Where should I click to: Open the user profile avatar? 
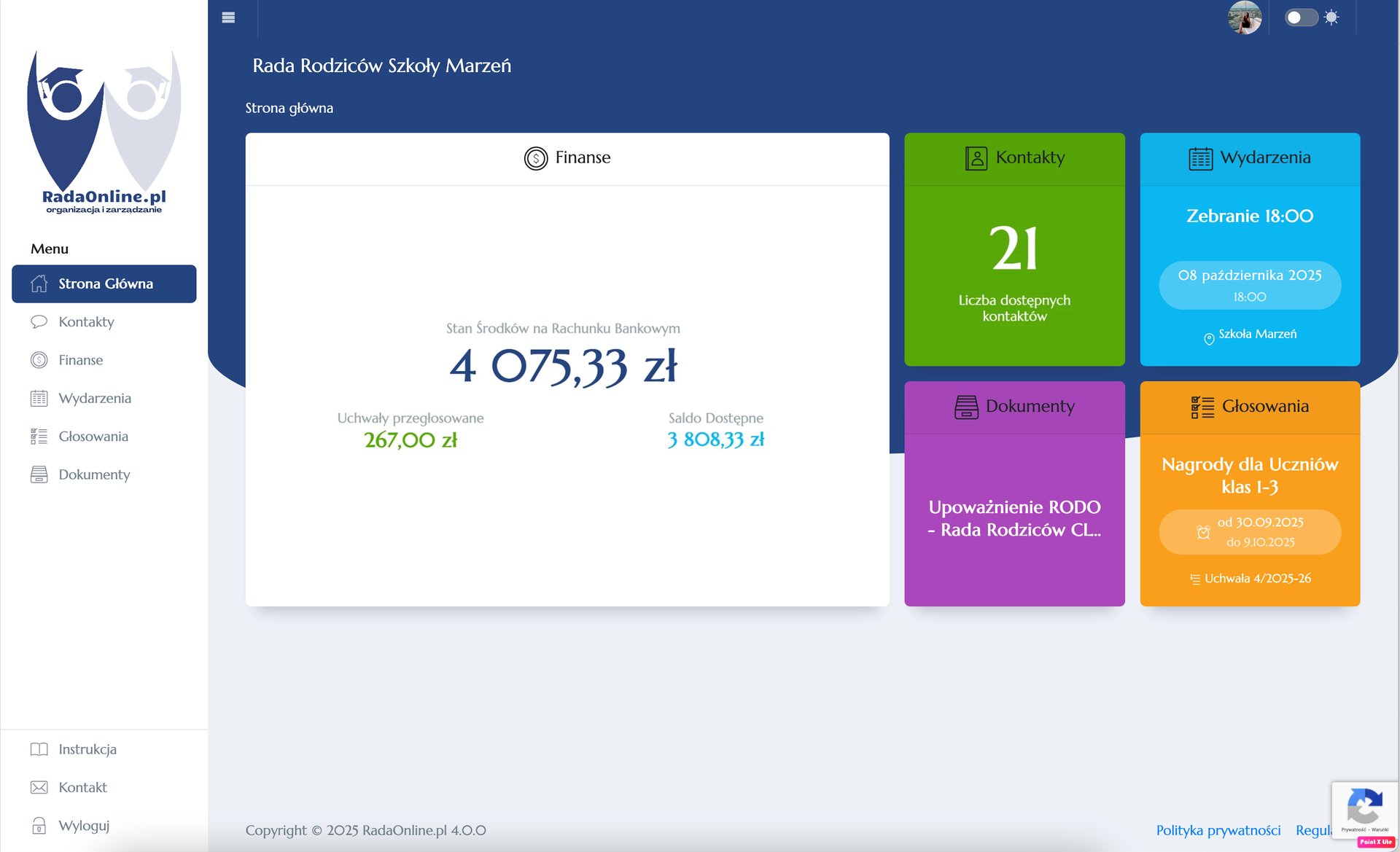pos(1245,17)
